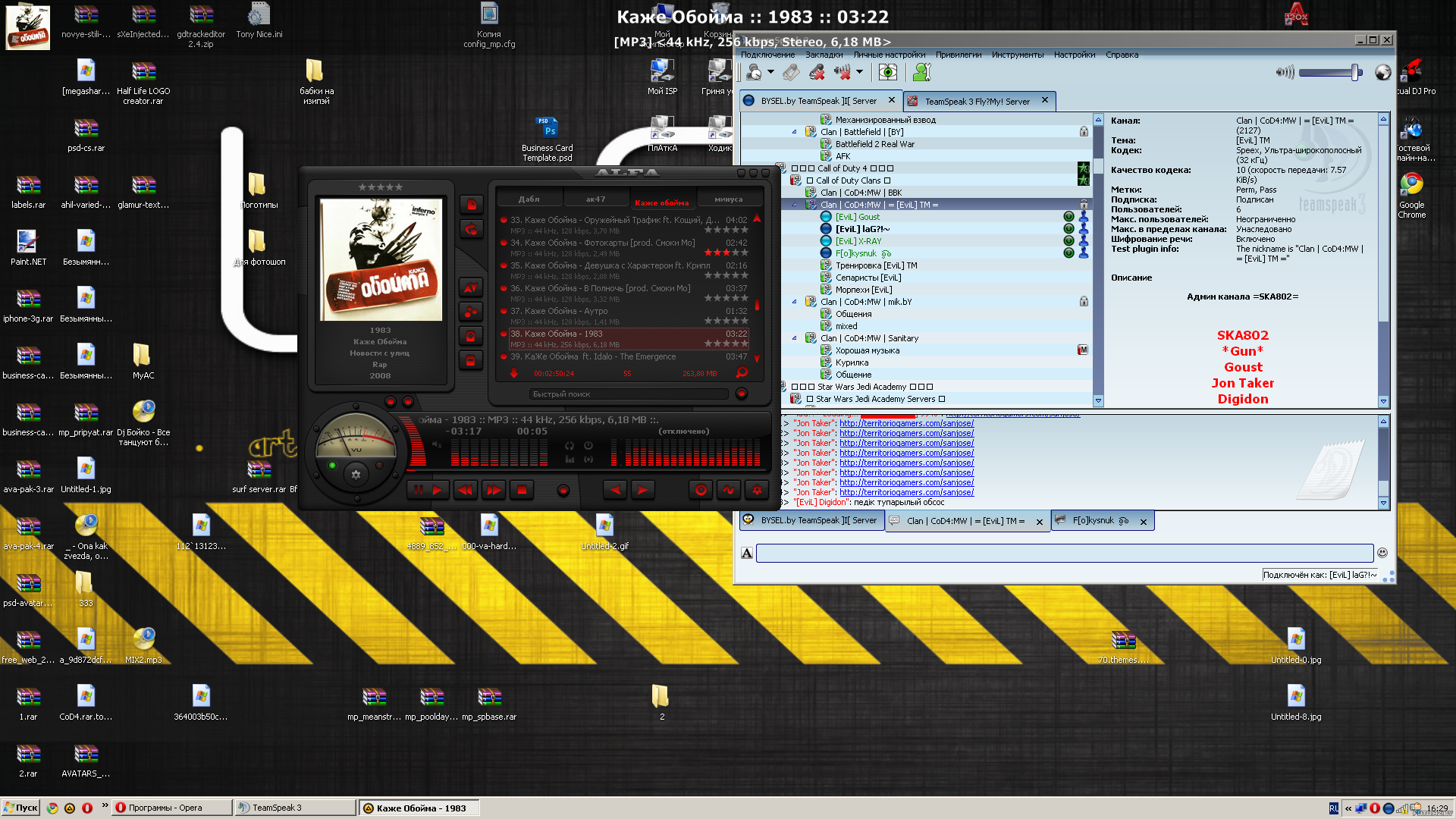Adjust the TeamSpeak volume slider handle

[x=1354, y=73]
